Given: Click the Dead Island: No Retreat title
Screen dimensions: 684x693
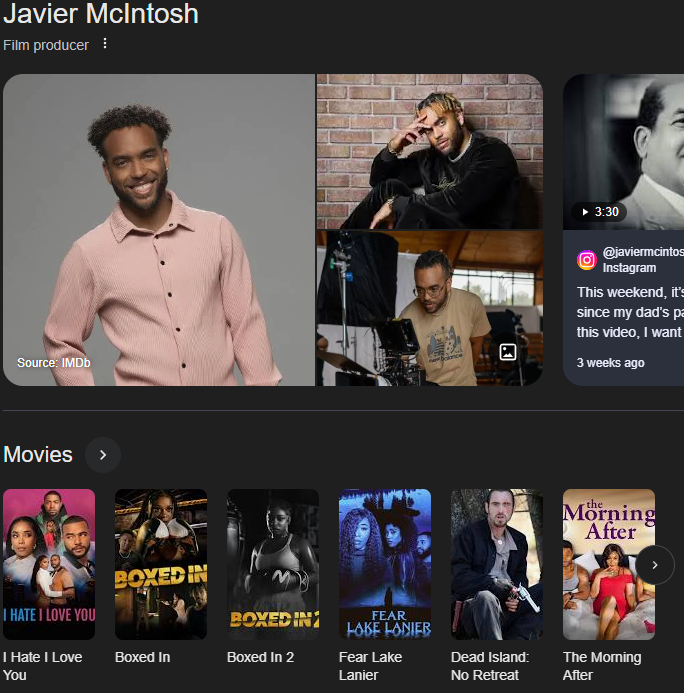Looking at the screenshot, I should coord(490,666).
